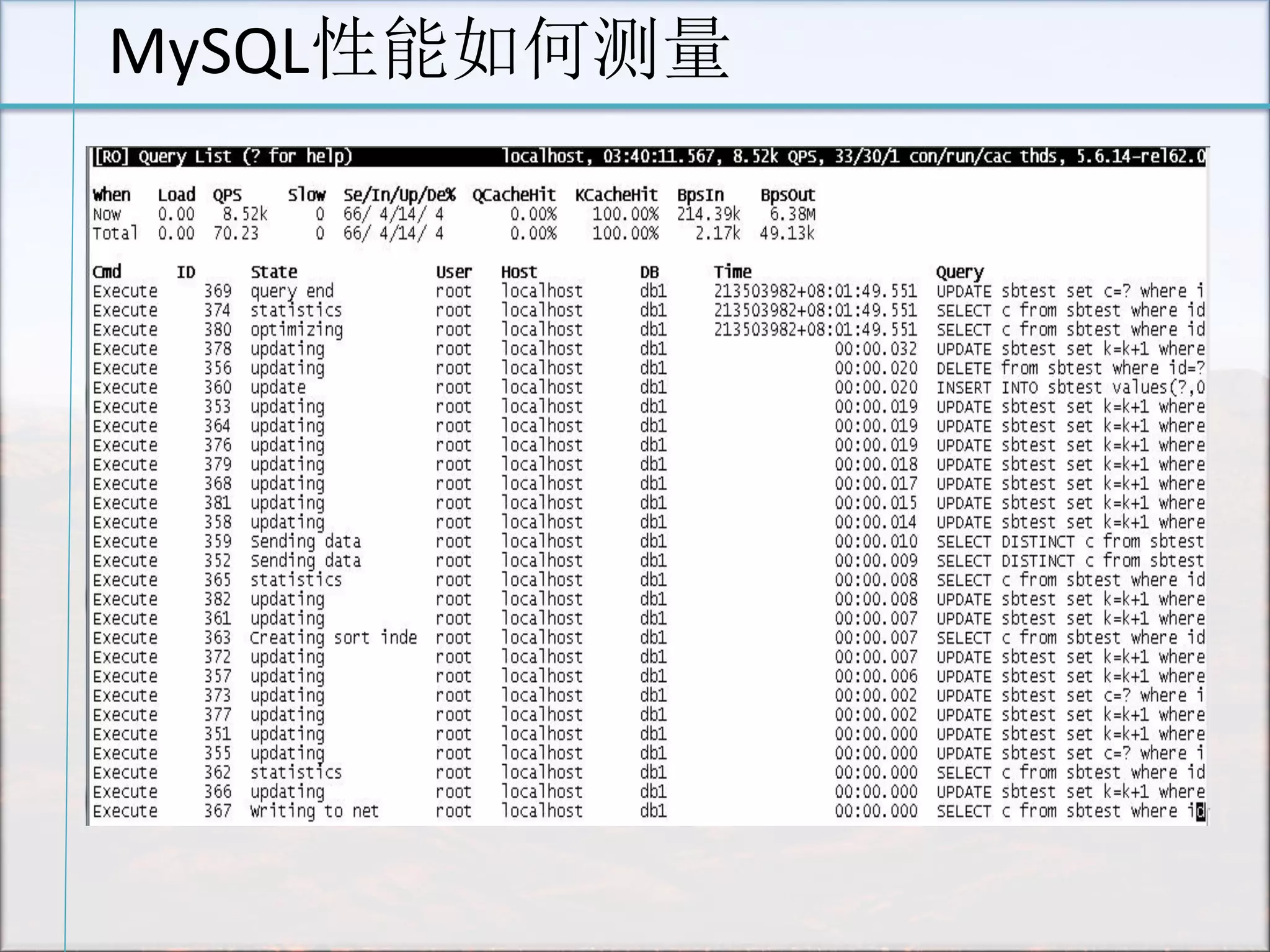The image size is (1270, 952).
Task: Click the time value "00:00.009"
Action: pos(876,561)
